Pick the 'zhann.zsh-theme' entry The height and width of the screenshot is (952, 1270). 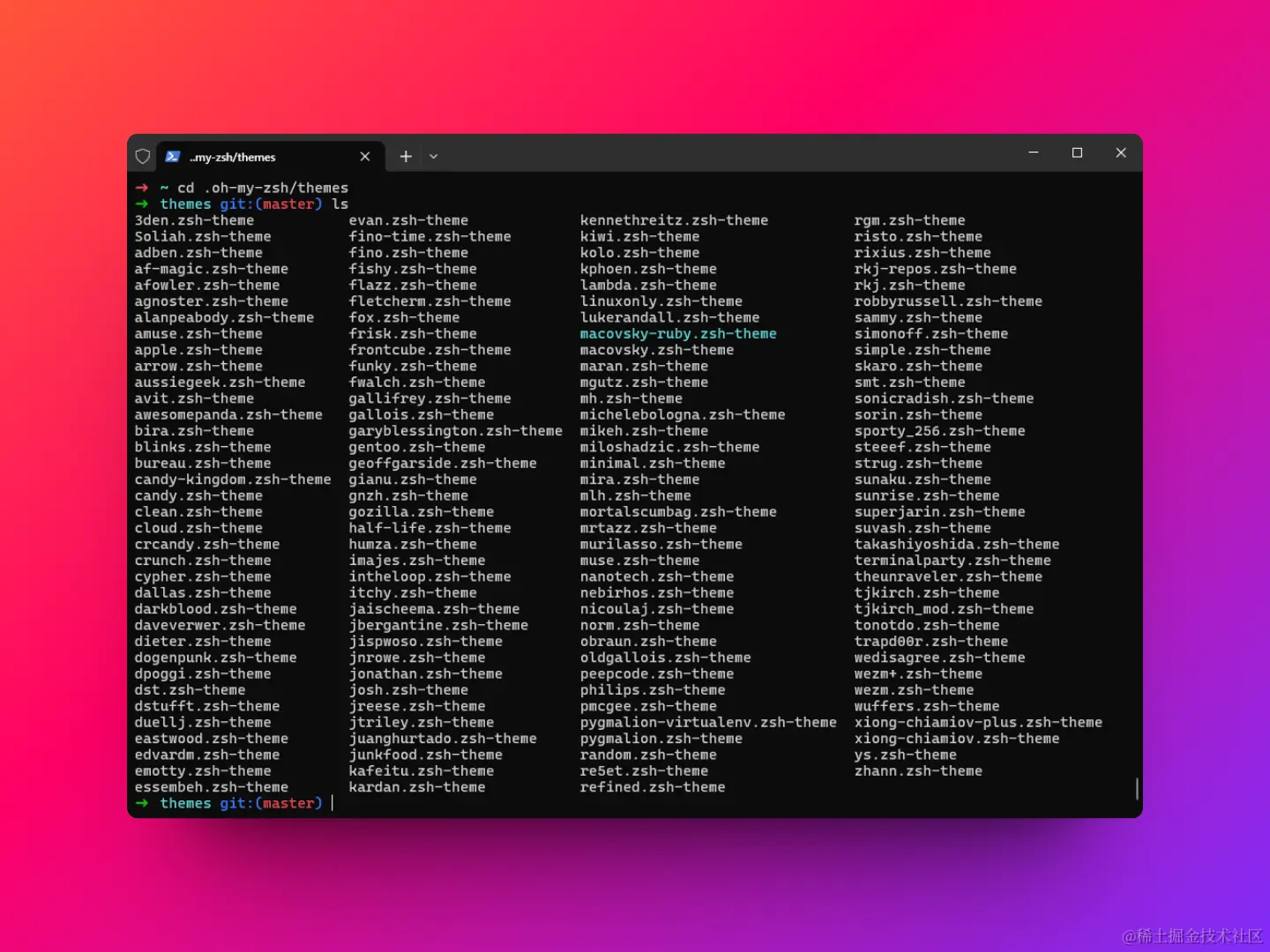coord(918,771)
